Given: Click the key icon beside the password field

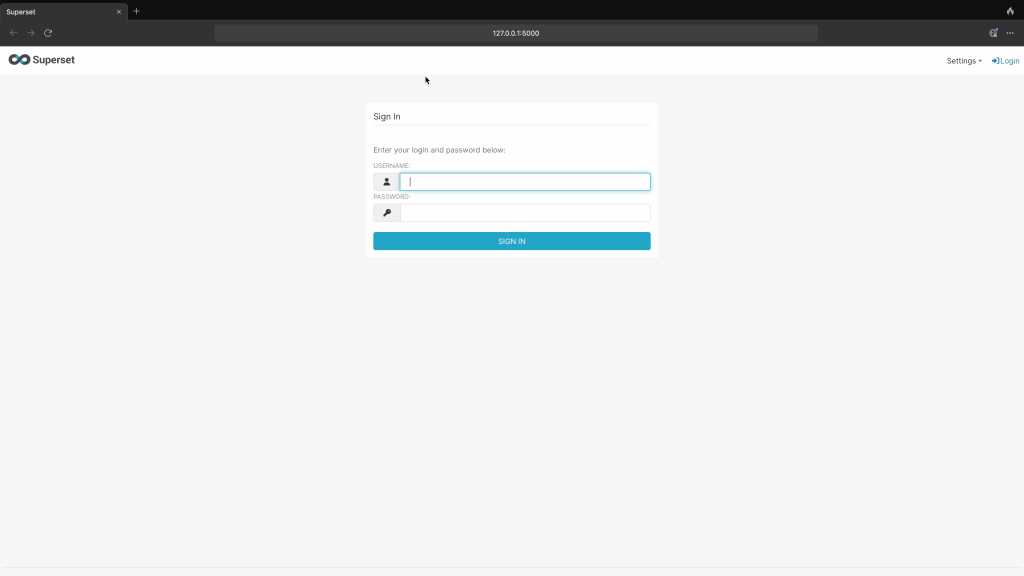Looking at the screenshot, I should click(x=387, y=213).
